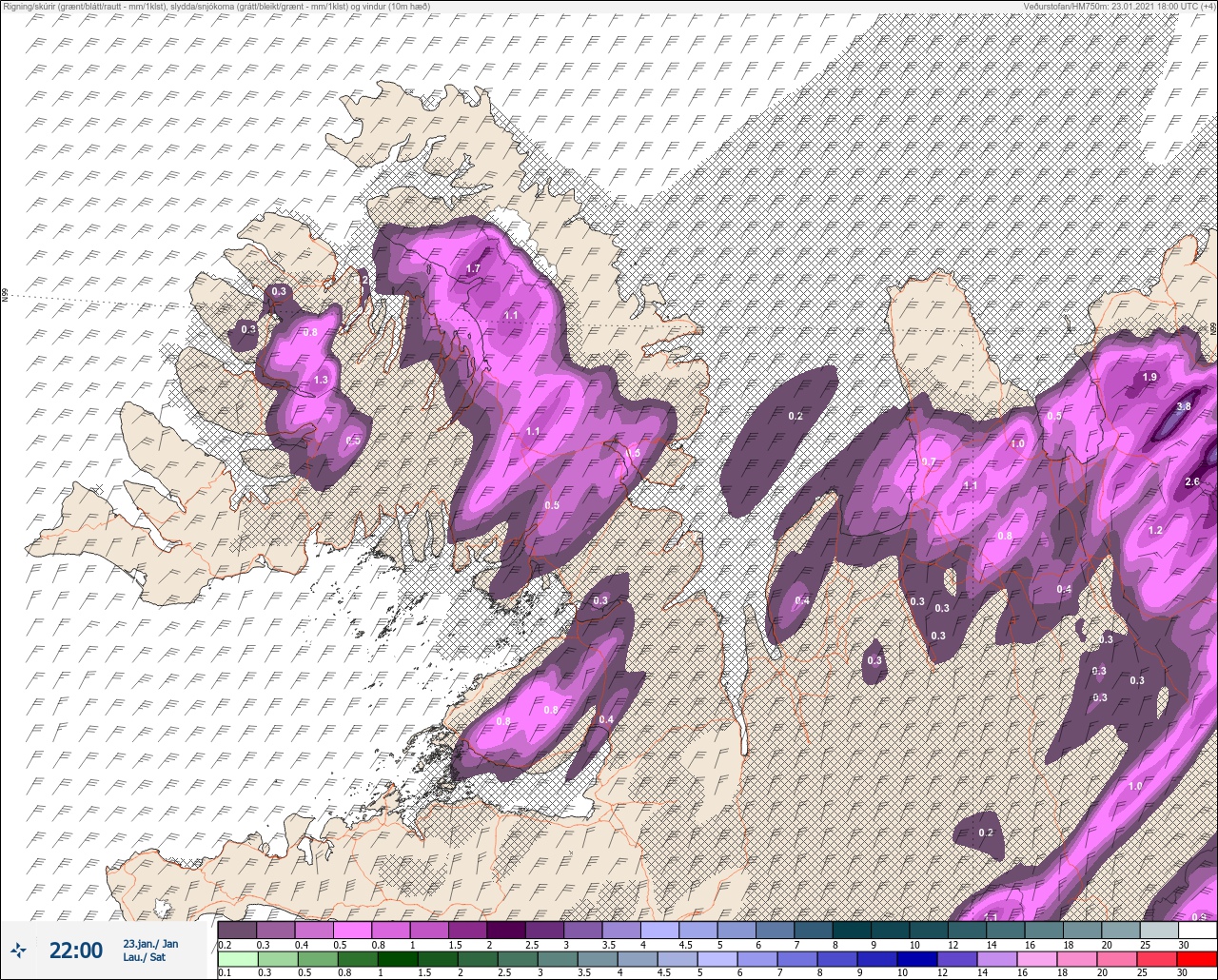Click the 1.2 precipitation value on map

[x=1156, y=530]
